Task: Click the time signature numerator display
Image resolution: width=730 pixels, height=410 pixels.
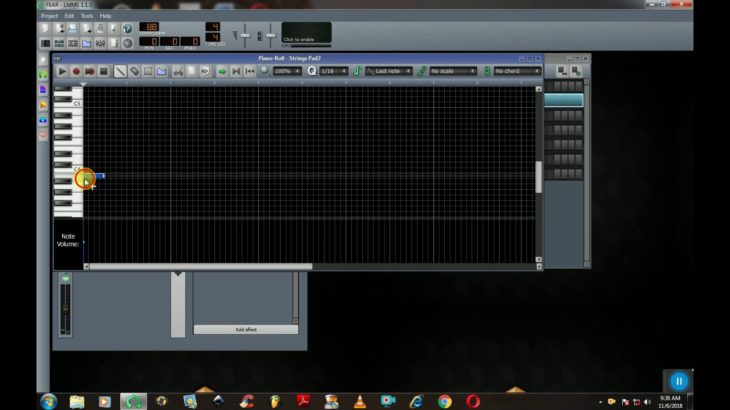Action: [212, 27]
